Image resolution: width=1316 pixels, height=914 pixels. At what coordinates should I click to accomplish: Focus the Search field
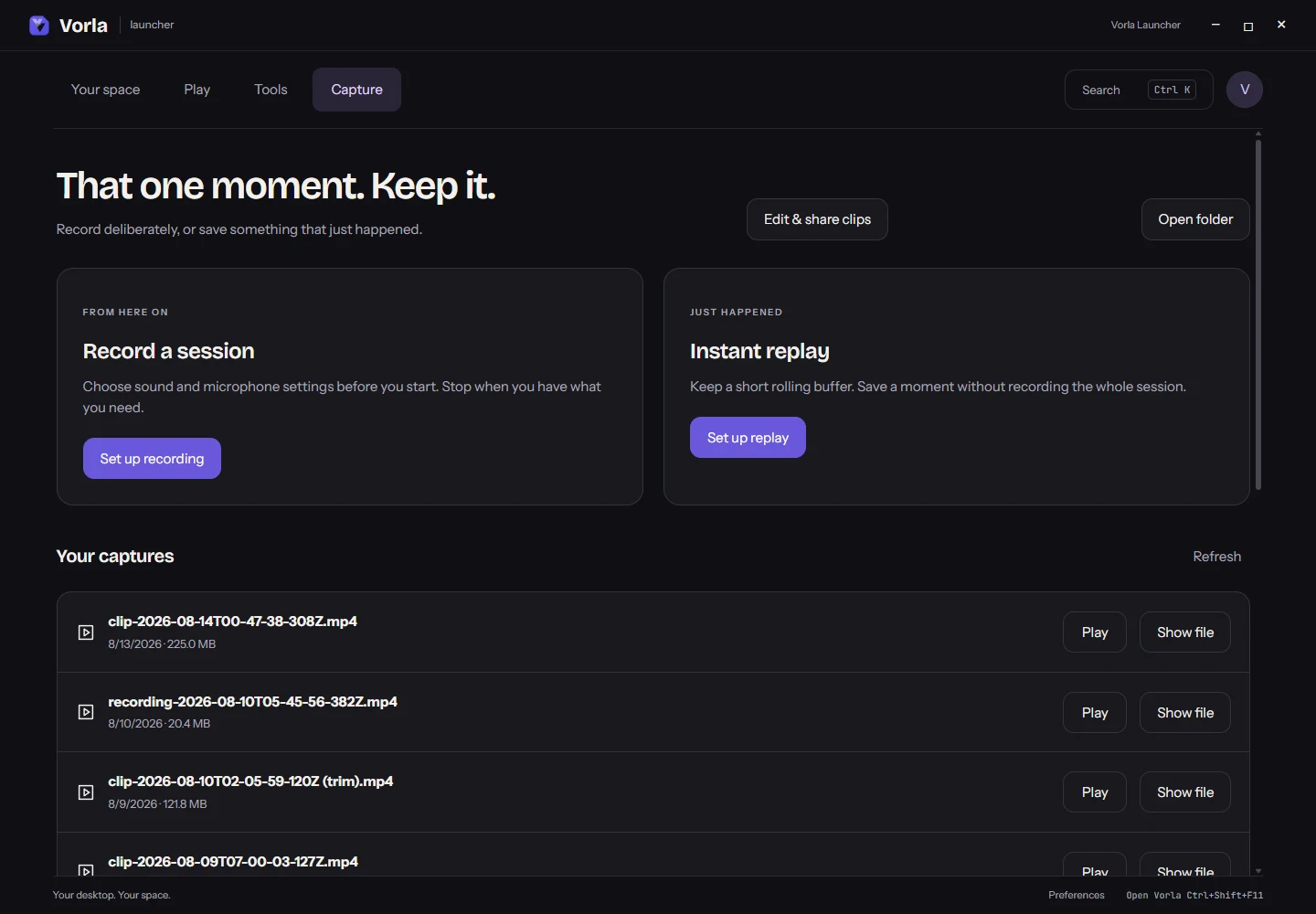1139,90
